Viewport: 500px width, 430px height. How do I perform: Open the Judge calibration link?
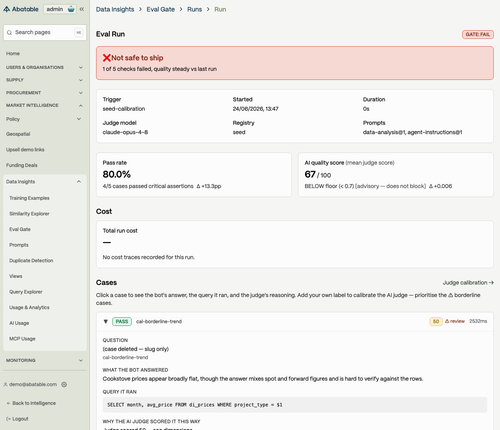[x=468, y=283]
